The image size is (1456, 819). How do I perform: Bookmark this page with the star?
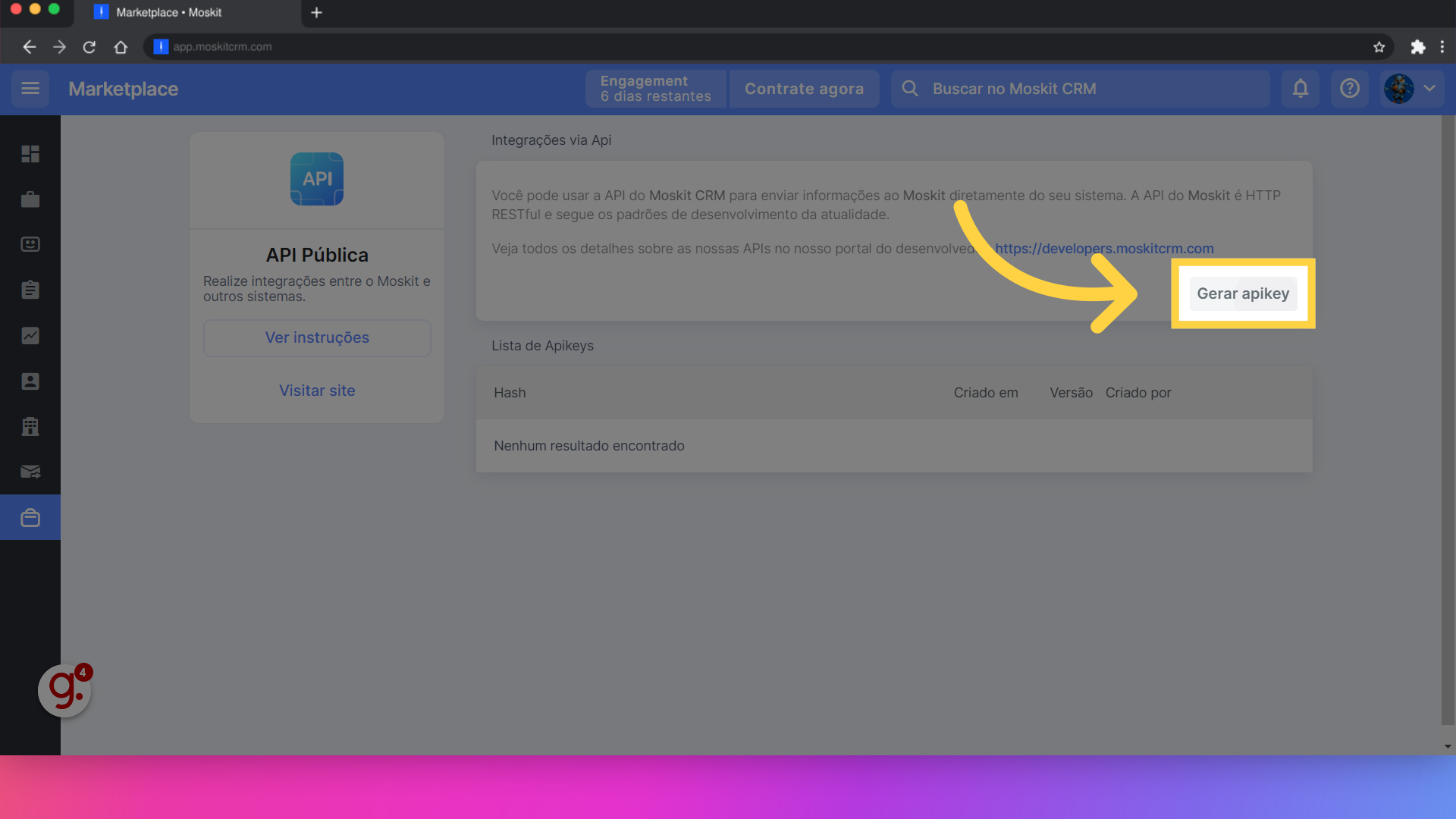[1379, 47]
